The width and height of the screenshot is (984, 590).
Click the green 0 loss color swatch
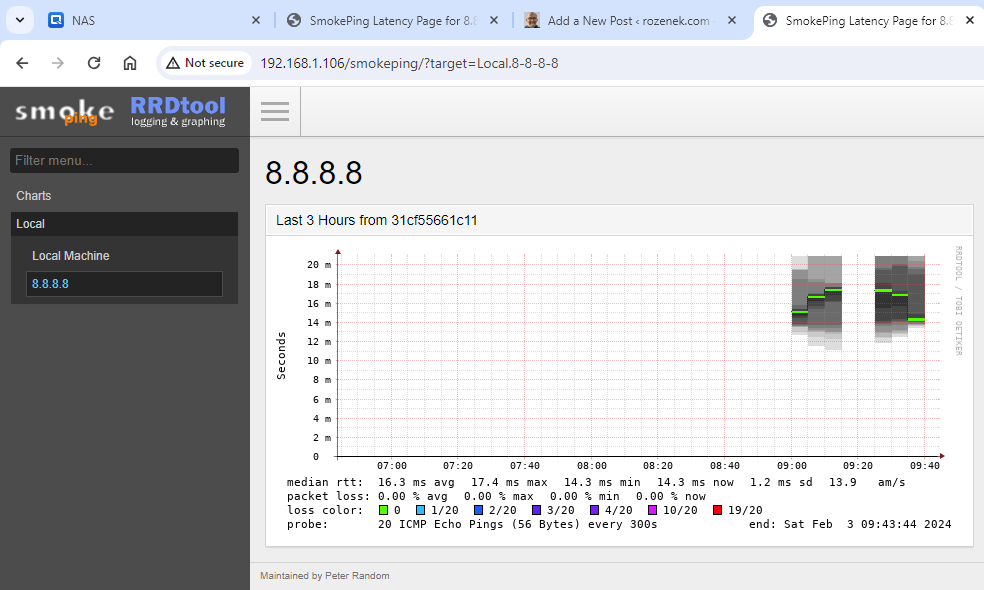pyautogui.click(x=383, y=510)
